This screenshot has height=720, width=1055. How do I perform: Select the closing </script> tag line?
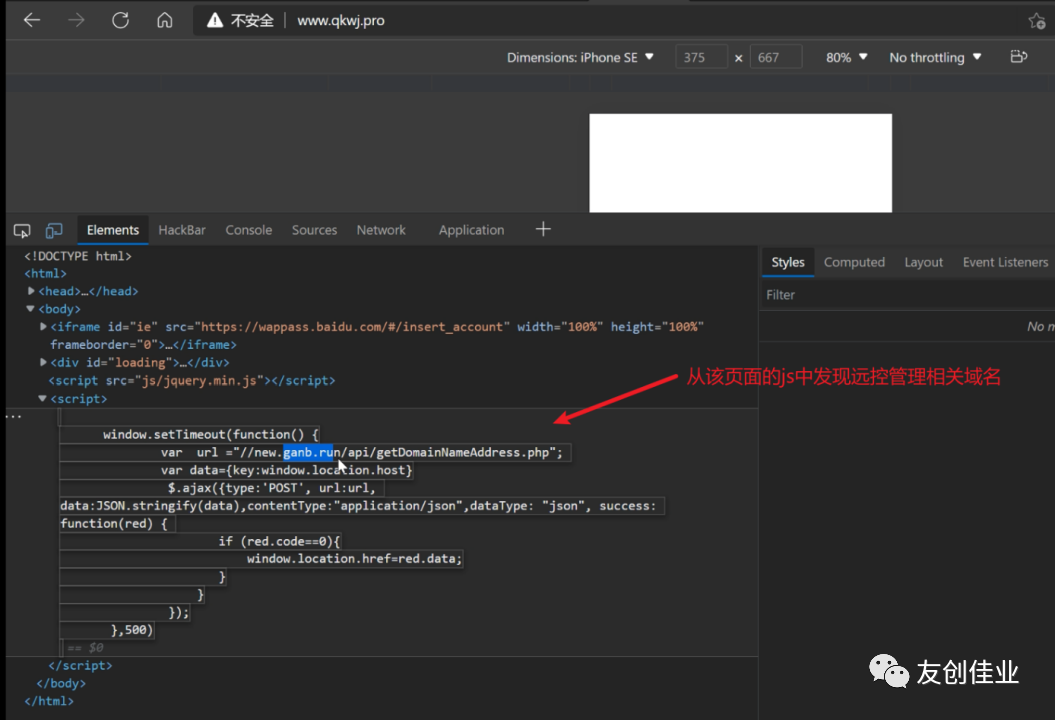coord(80,665)
